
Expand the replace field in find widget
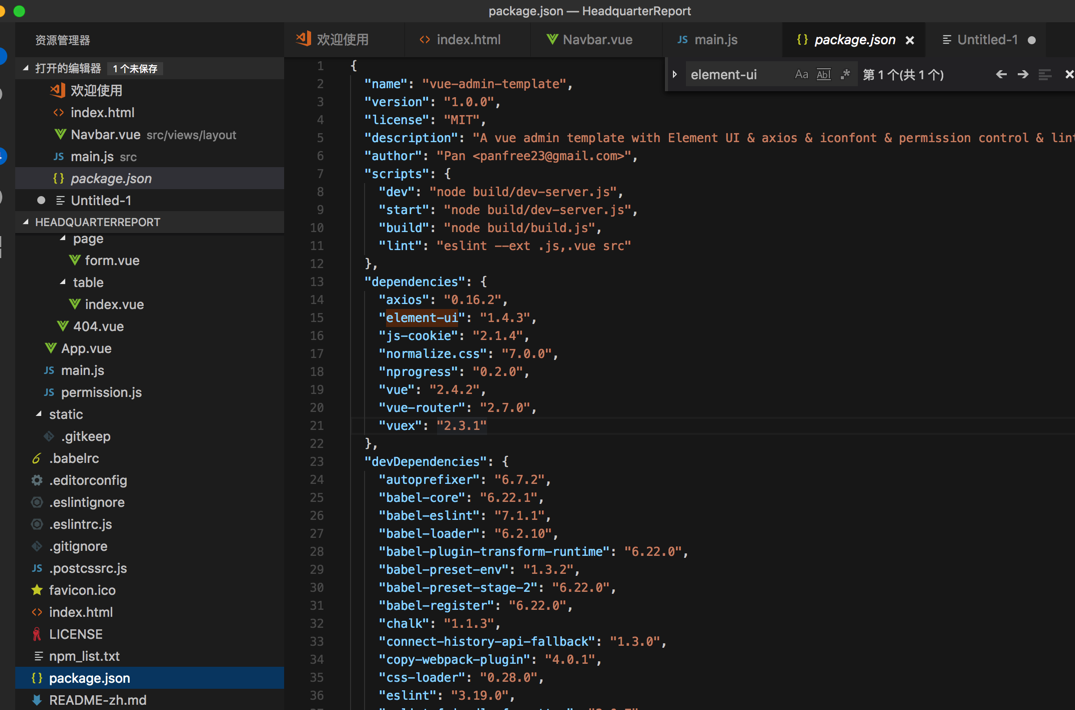click(675, 75)
